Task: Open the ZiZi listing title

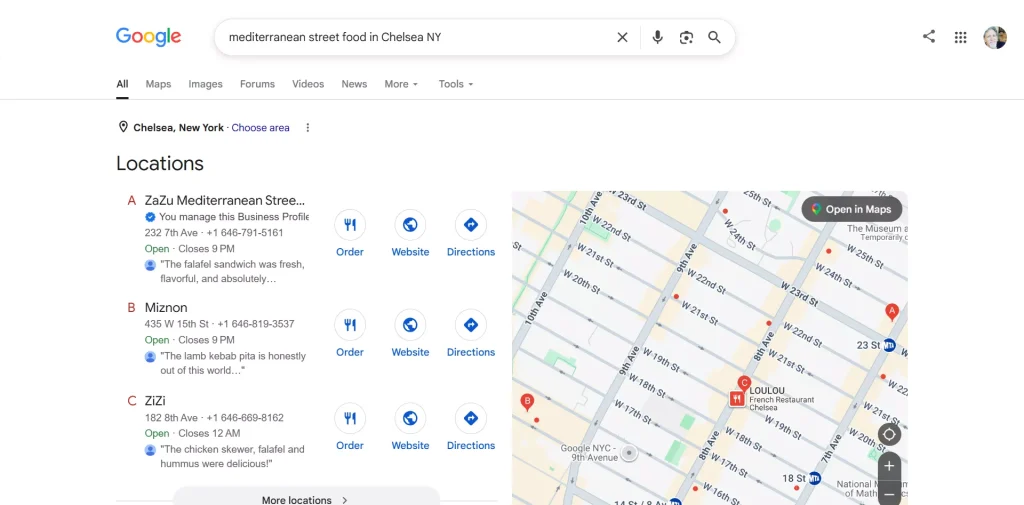Action: point(155,400)
